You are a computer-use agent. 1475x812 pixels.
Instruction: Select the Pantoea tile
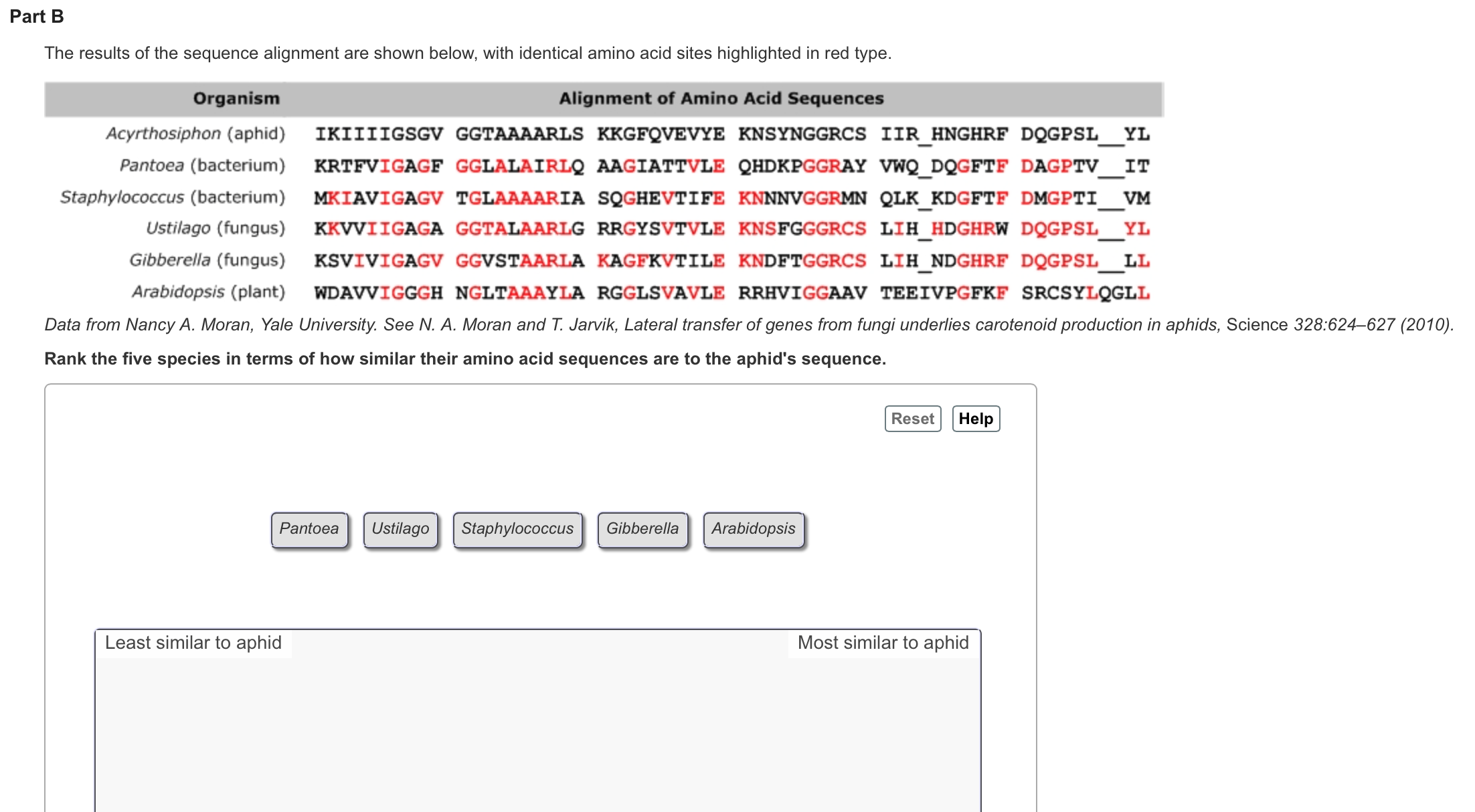tap(309, 529)
